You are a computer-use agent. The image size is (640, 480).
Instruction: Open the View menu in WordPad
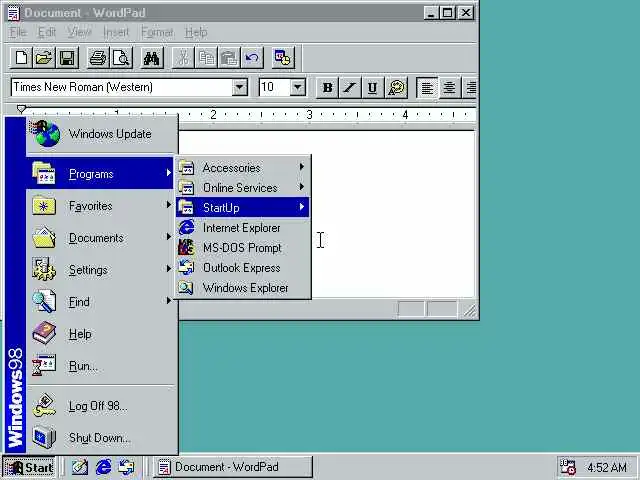tap(79, 32)
